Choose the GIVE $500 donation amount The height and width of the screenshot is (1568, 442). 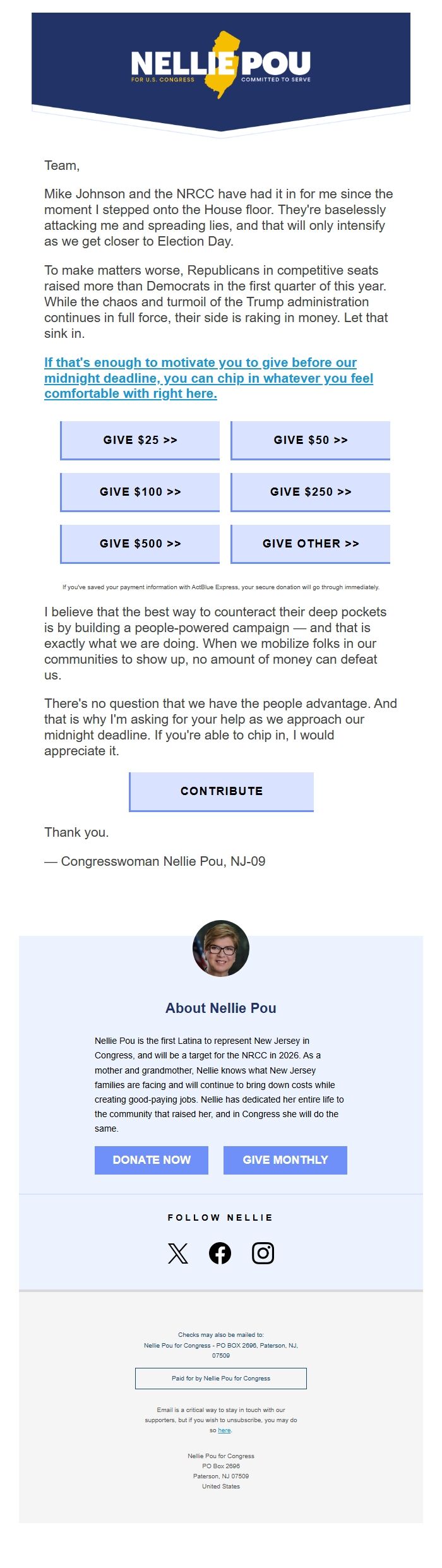[140, 543]
